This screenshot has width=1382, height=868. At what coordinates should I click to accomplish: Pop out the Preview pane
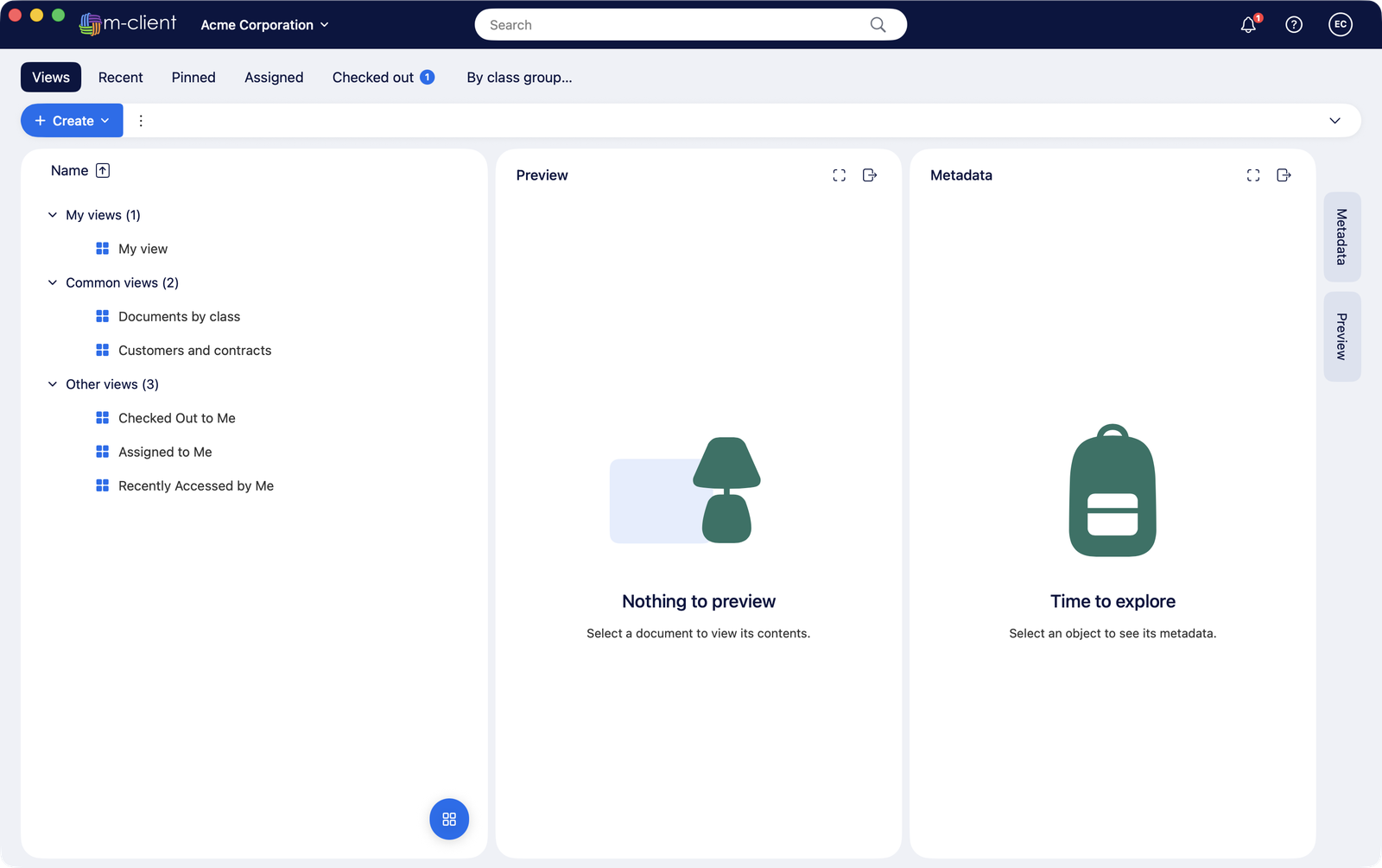click(870, 175)
